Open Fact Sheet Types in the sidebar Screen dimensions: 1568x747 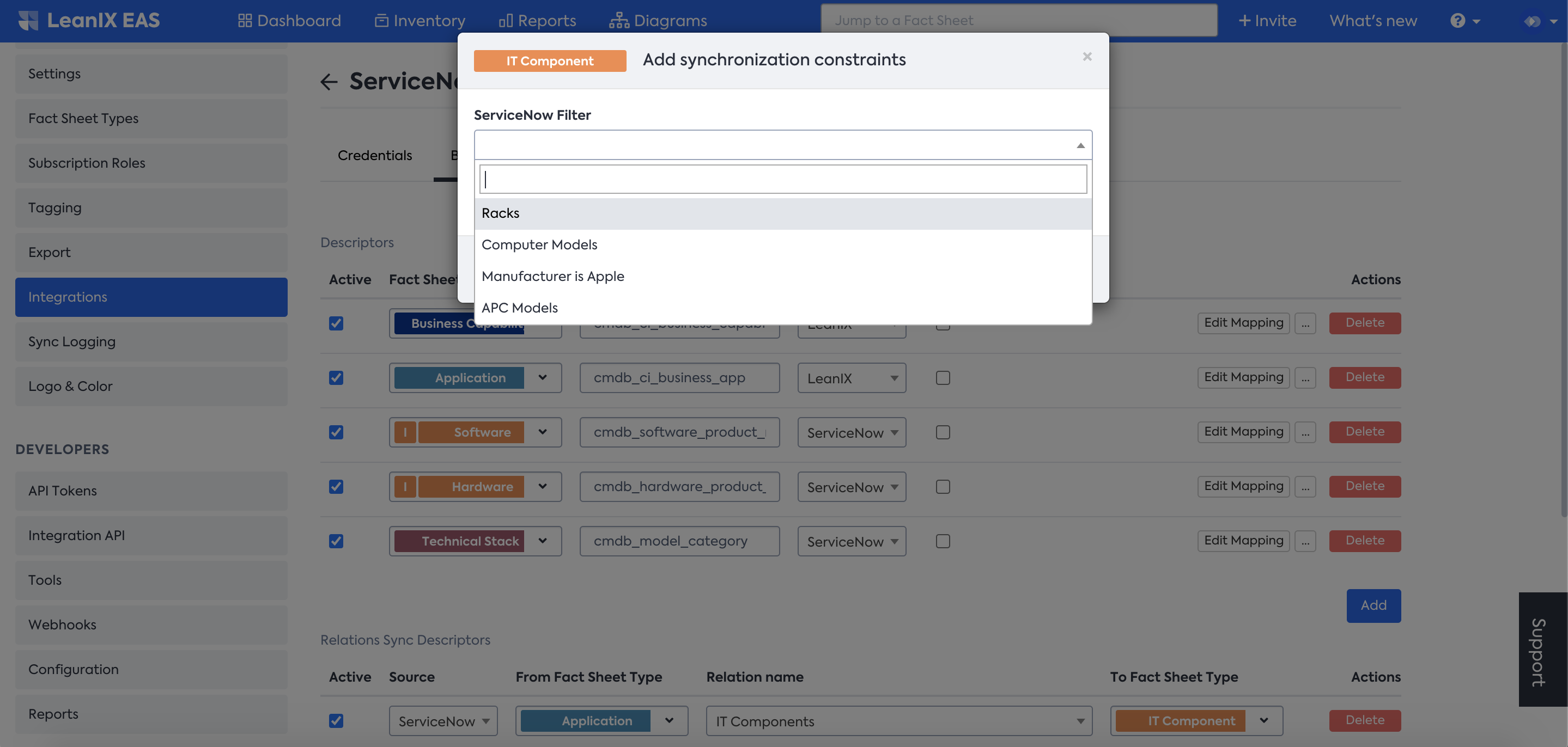click(151, 119)
